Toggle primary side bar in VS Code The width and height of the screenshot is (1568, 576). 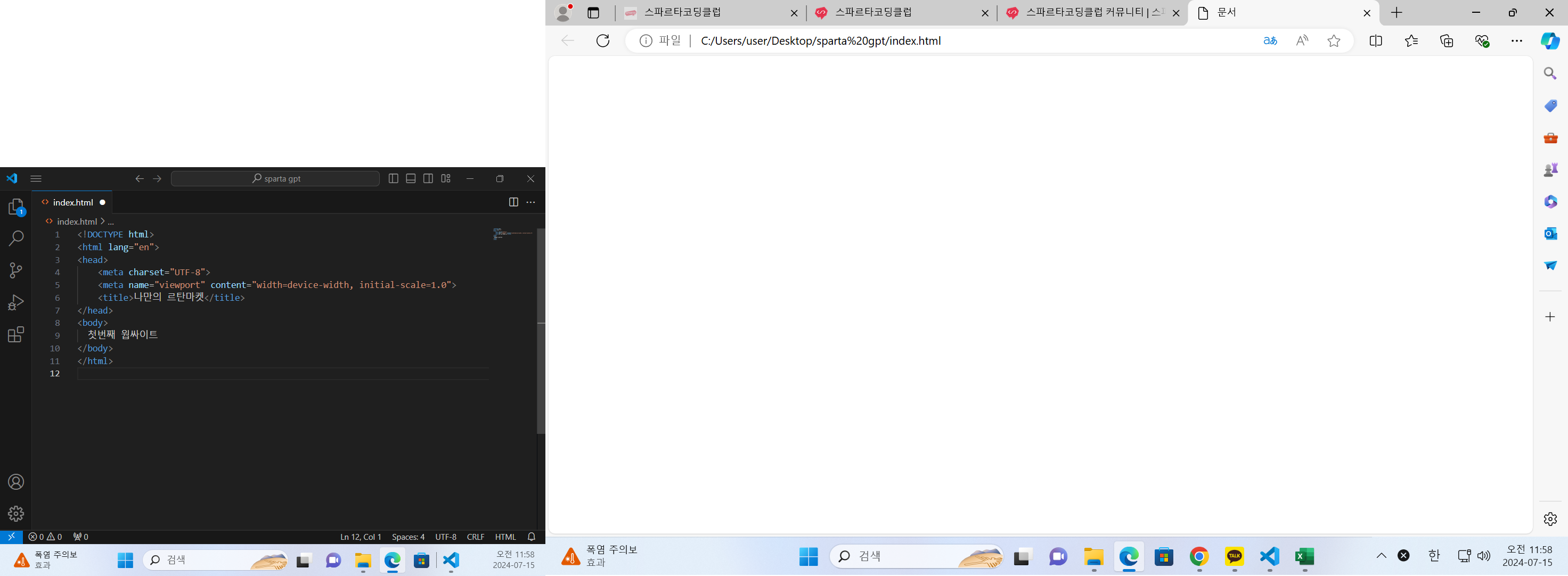[x=393, y=178]
